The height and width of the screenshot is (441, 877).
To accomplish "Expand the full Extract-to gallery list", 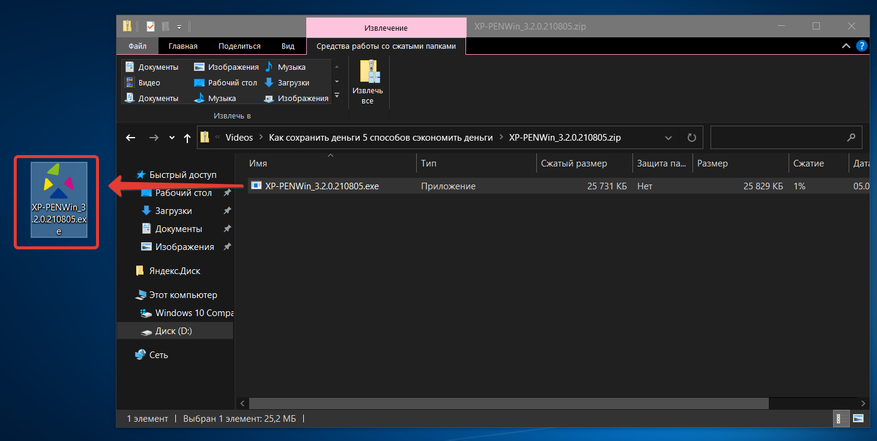I will (x=337, y=96).
